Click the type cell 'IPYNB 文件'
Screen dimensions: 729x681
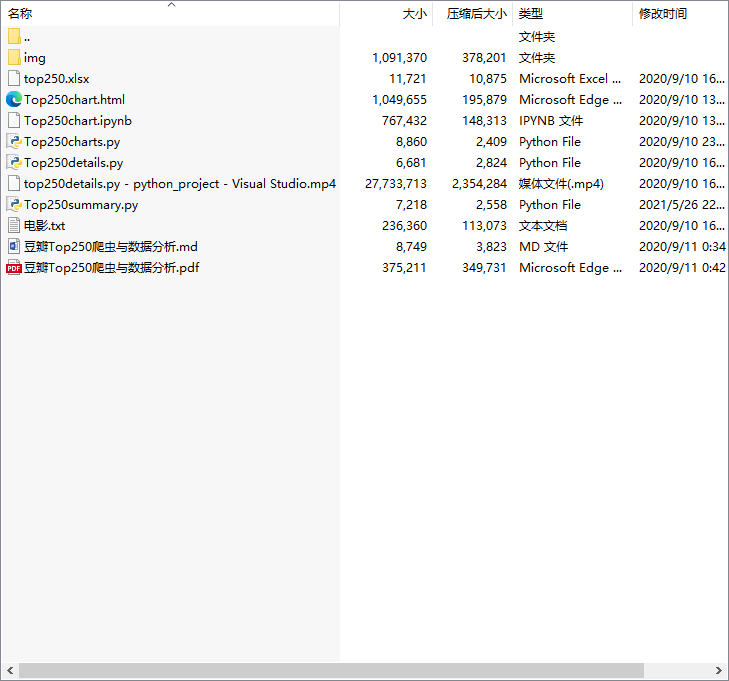[x=551, y=120]
